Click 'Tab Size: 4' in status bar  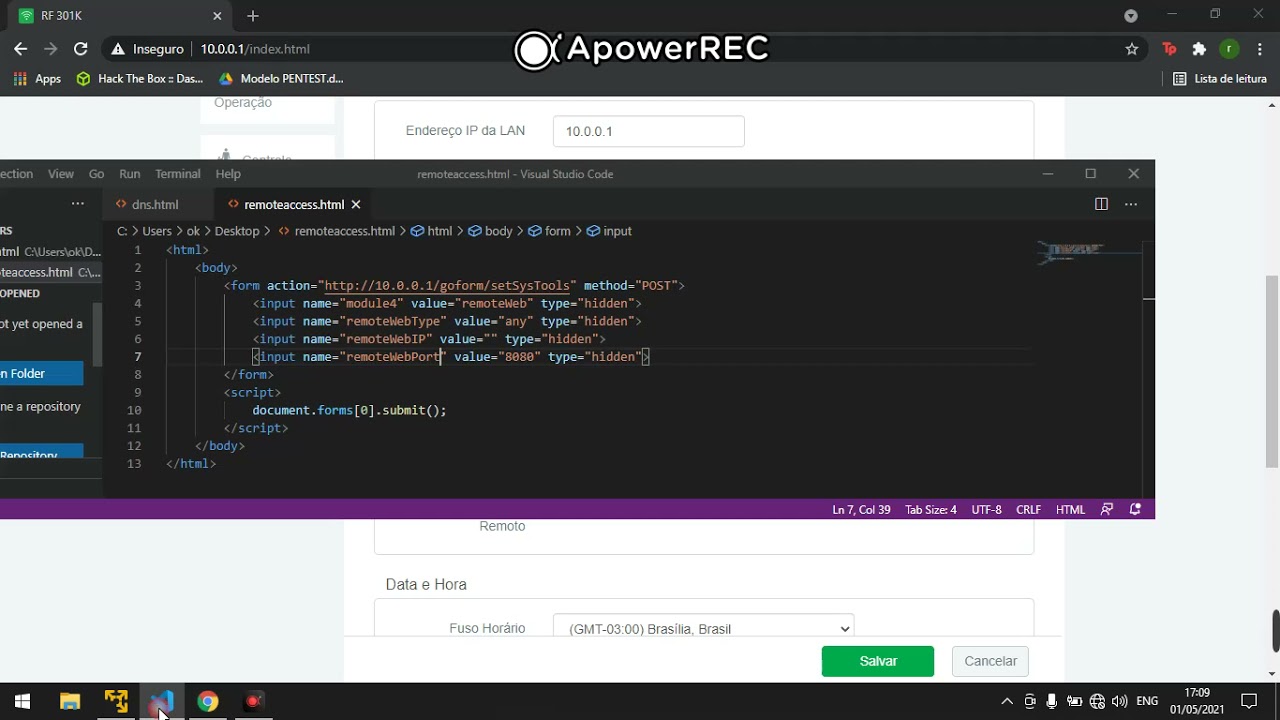931,509
